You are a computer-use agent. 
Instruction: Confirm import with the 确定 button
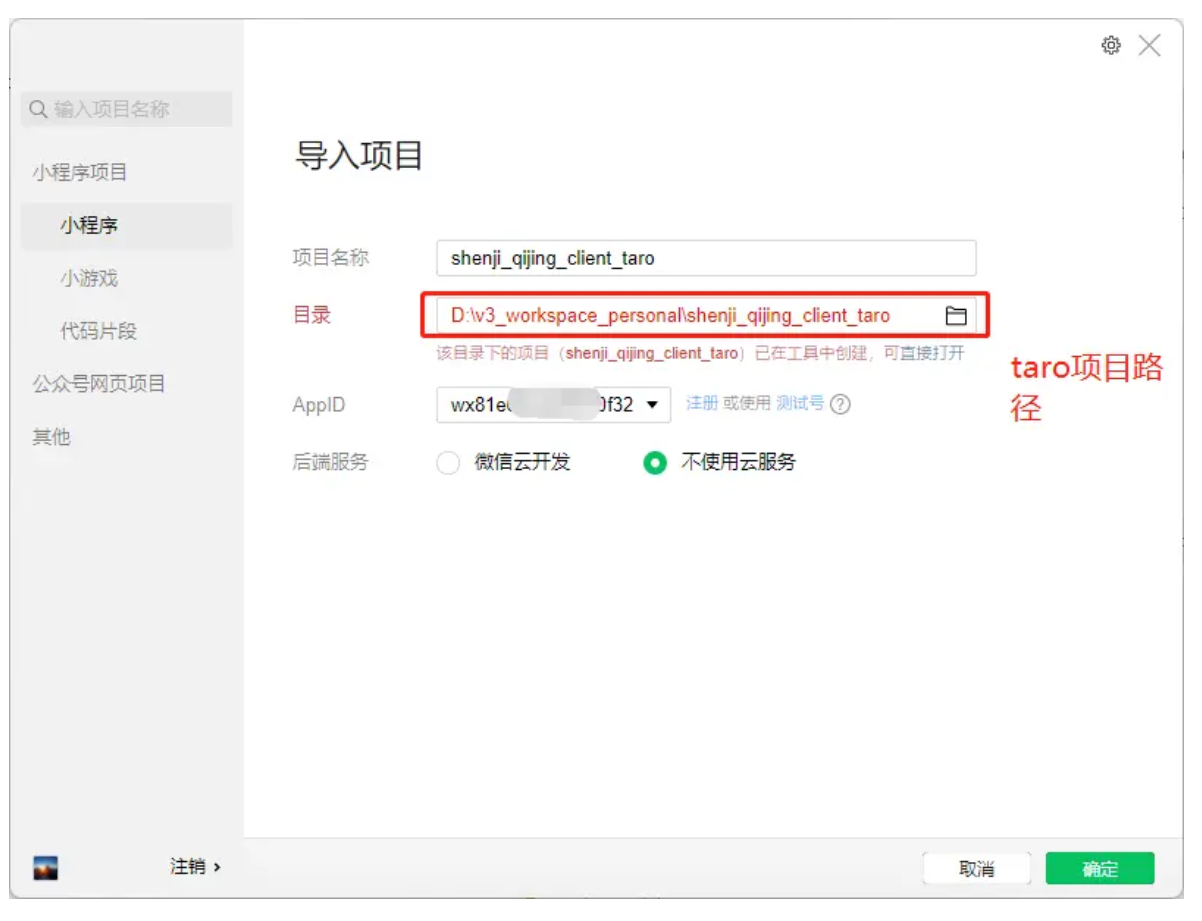pyautogui.click(x=1099, y=868)
